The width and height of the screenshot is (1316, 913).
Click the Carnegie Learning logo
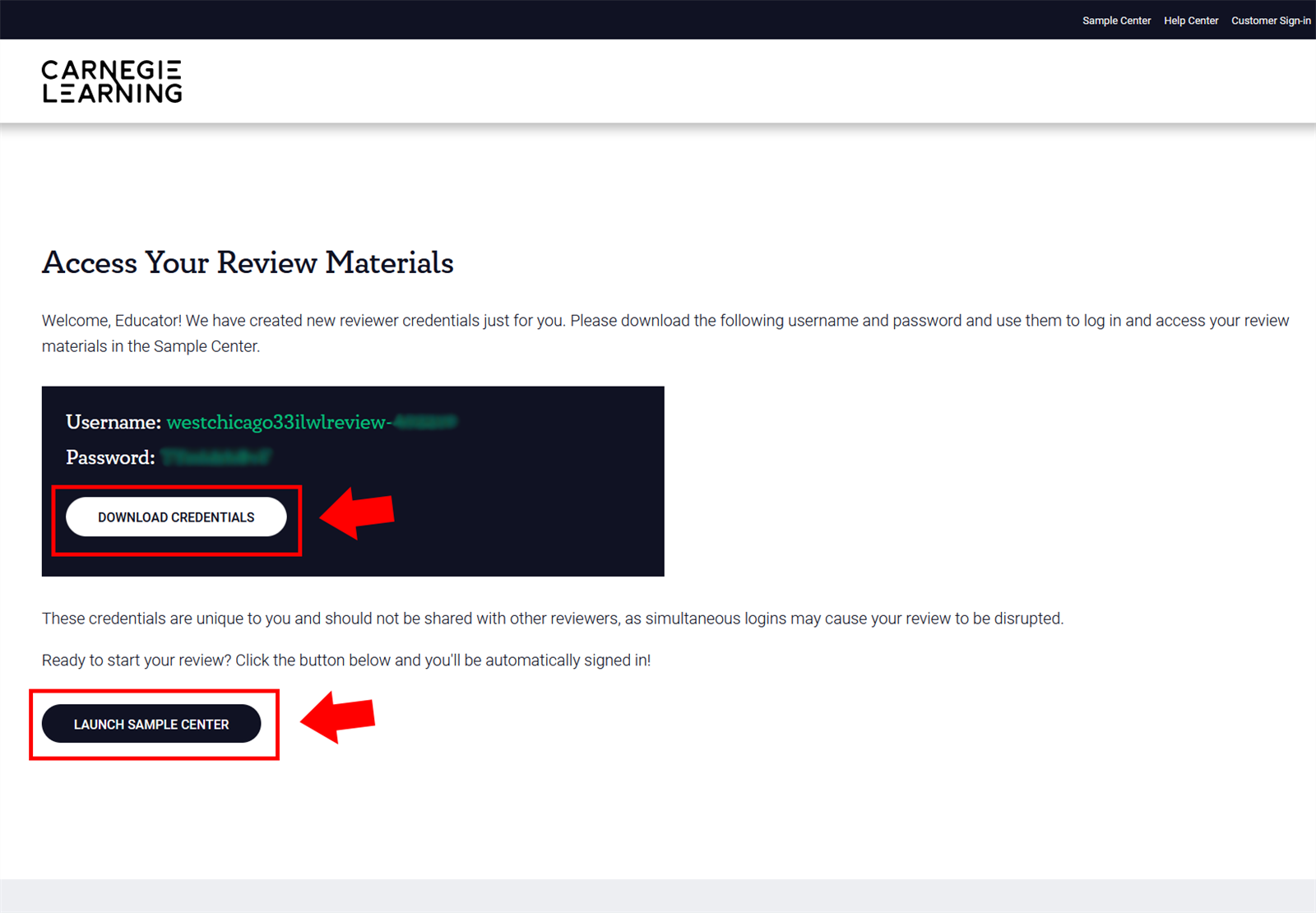112,81
